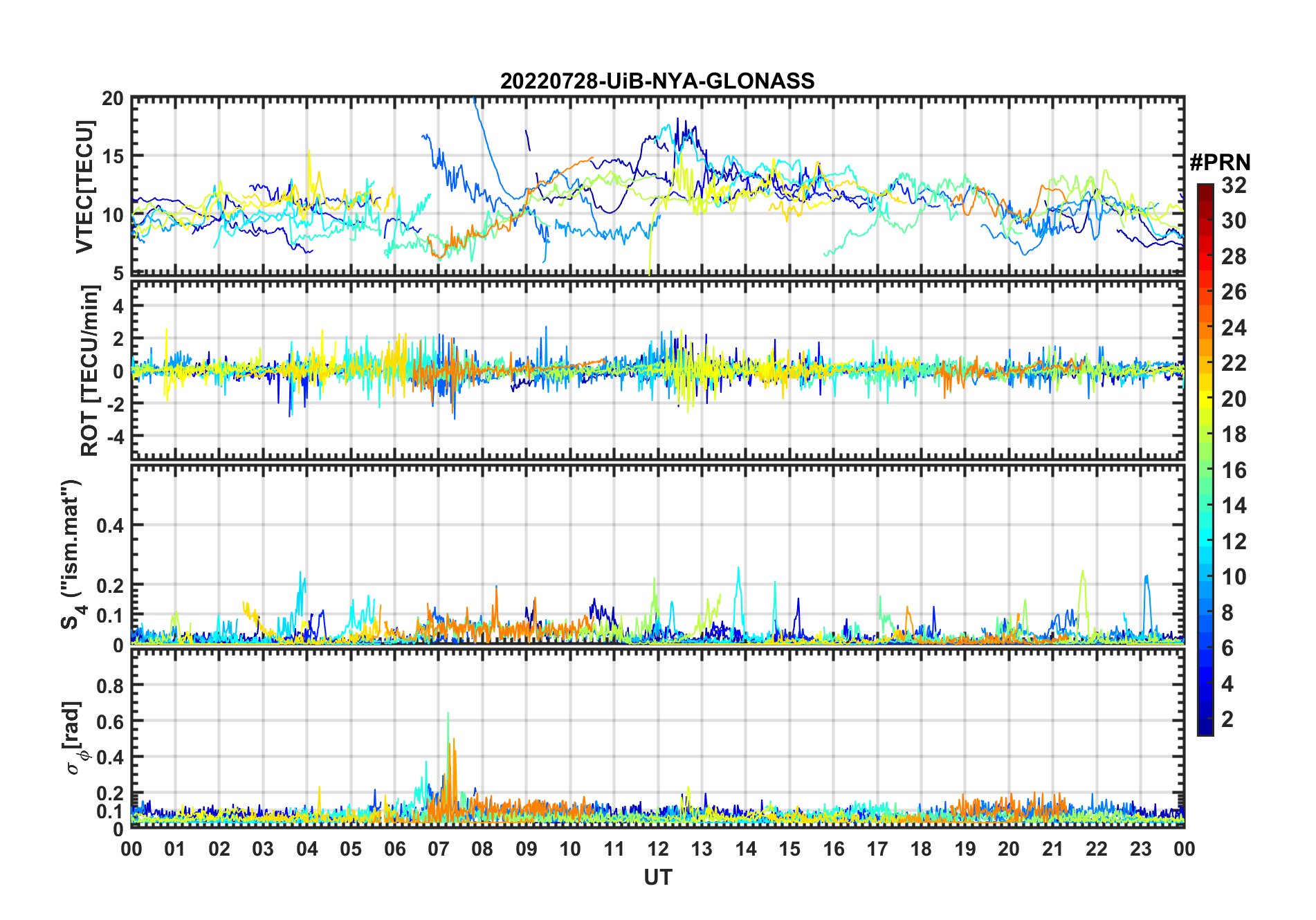The image size is (1316, 920).
Task: Click colorbar tick label 16
Action: tap(1234, 470)
